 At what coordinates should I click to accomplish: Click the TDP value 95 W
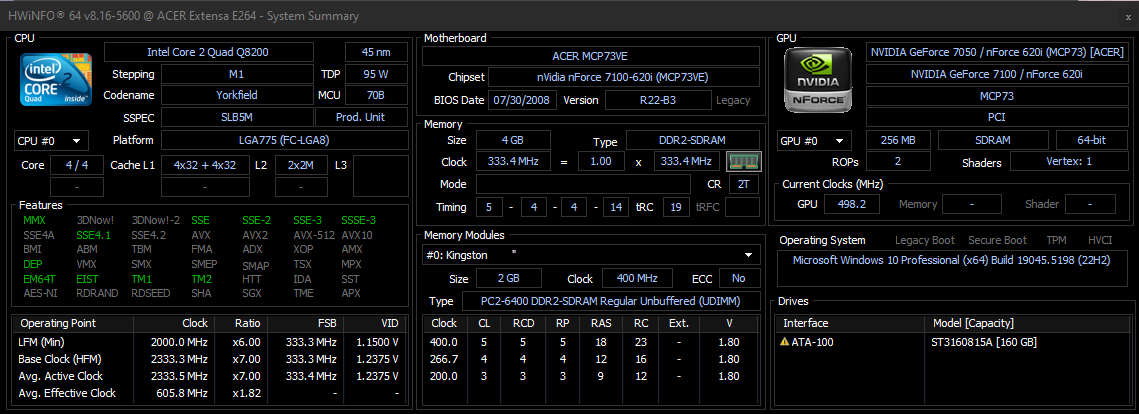376,74
